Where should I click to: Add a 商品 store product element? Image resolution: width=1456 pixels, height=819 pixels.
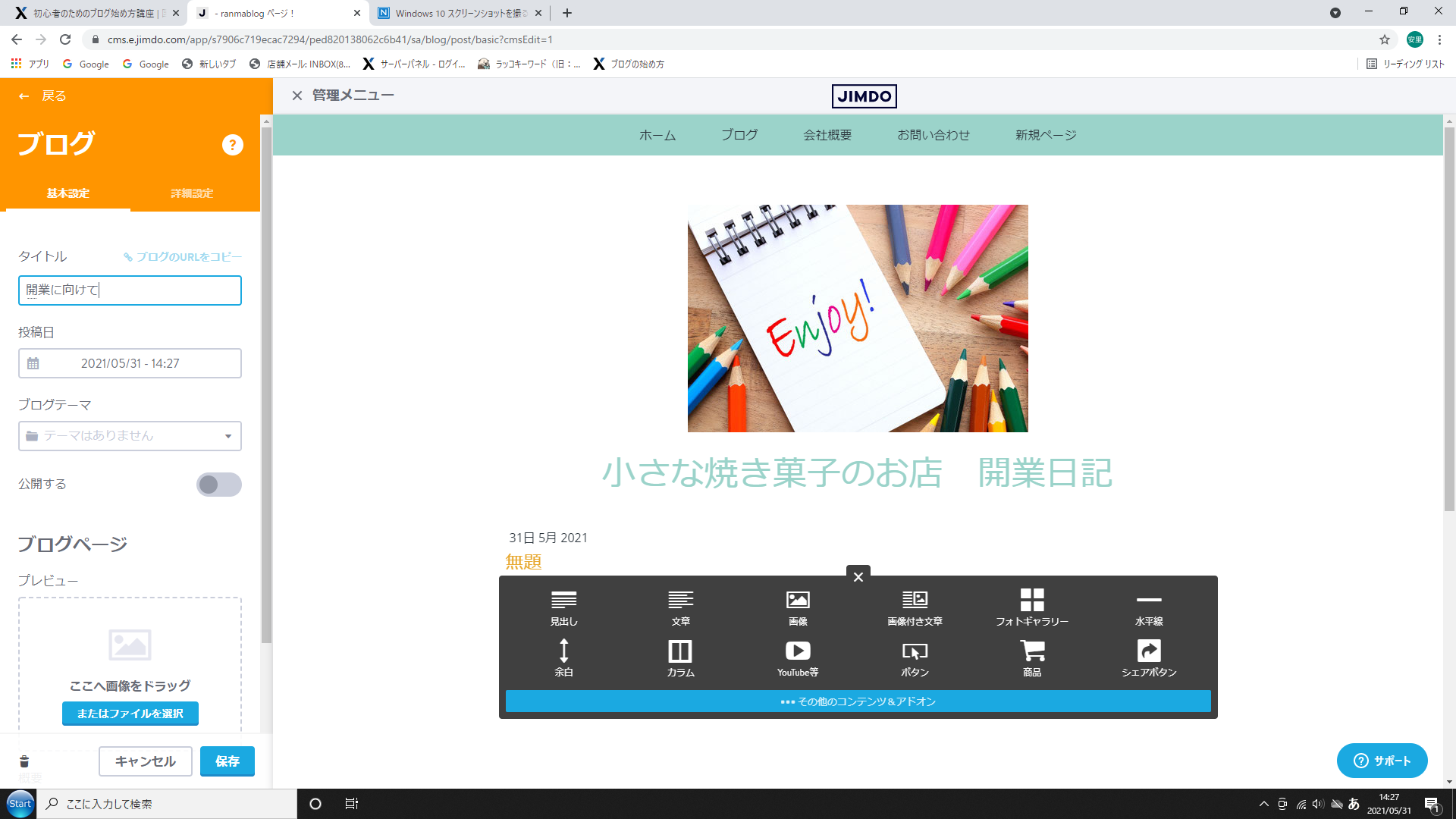[x=1031, y=657]
